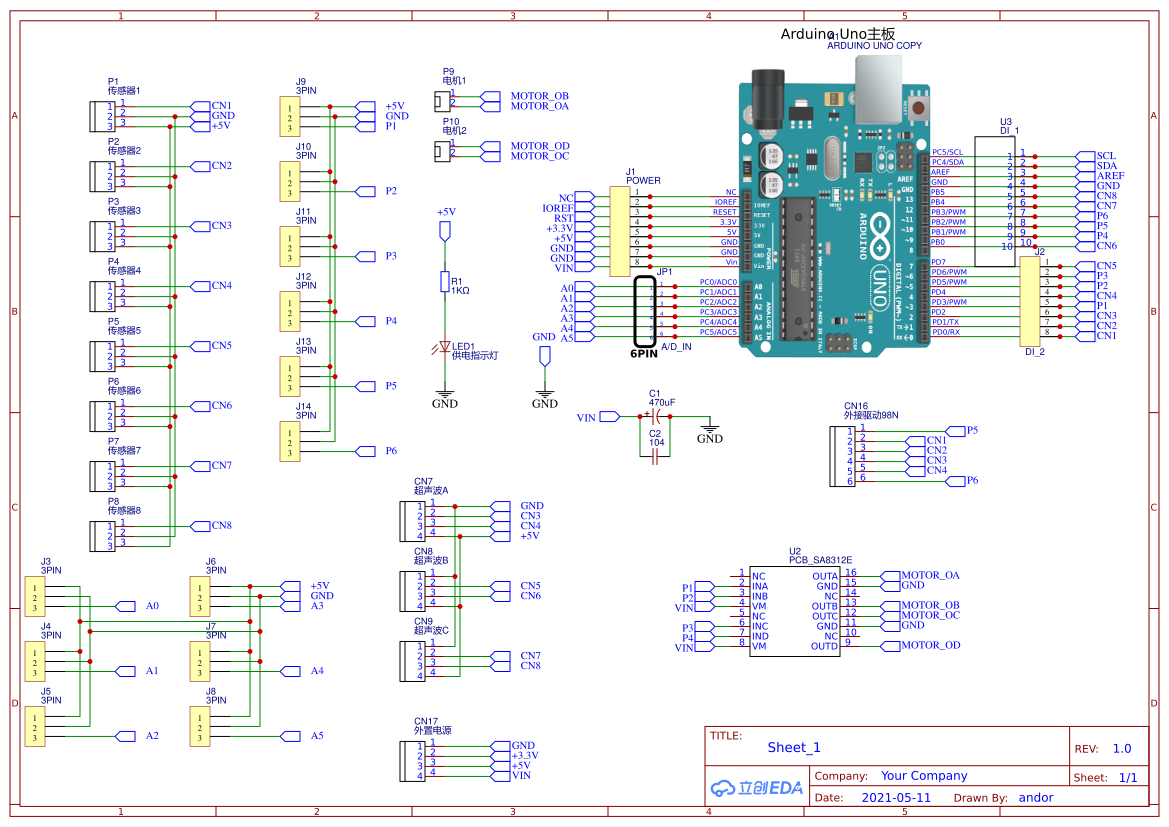
Task: Click the VIN net port left of C1
Action: 609,417
